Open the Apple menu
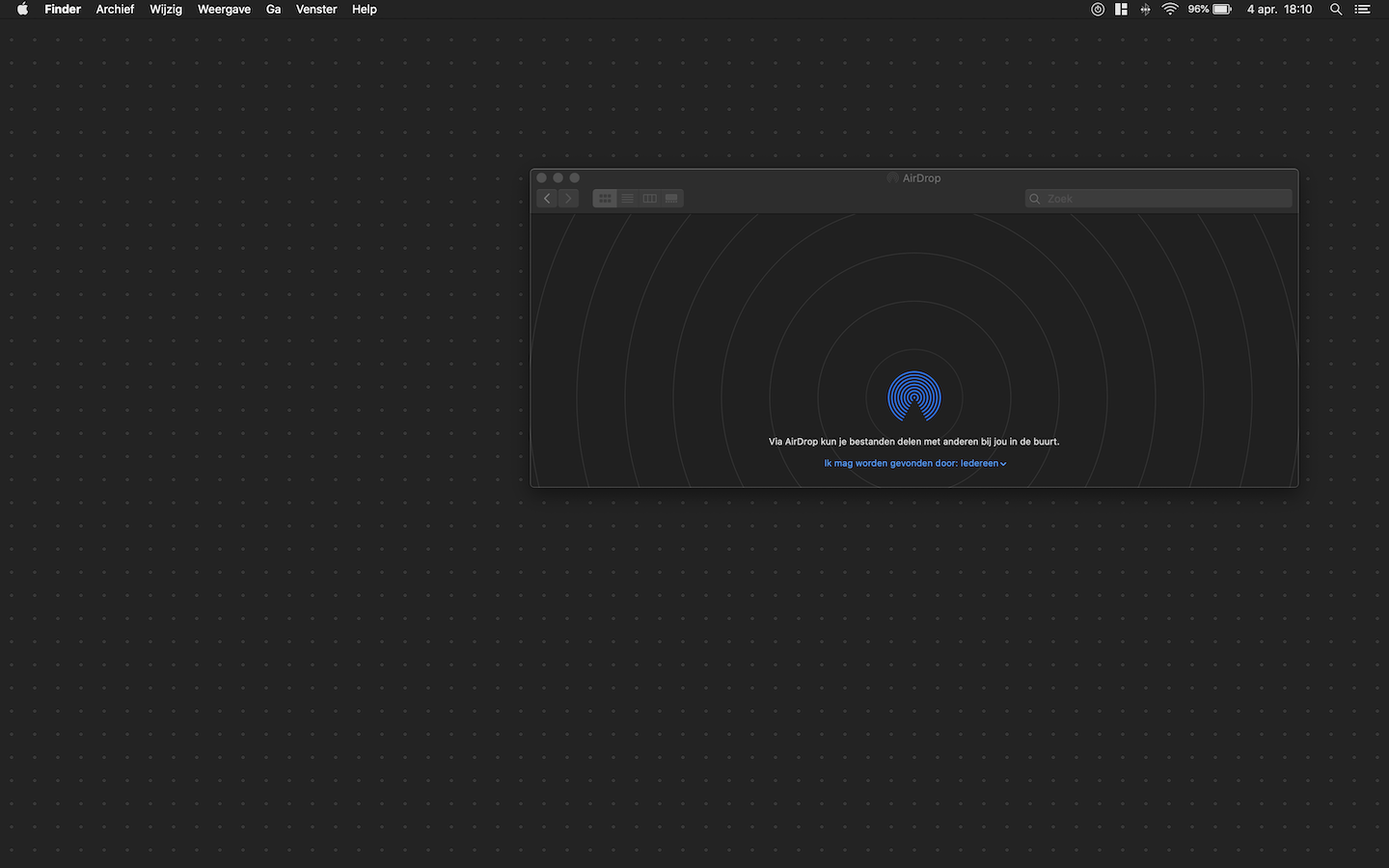 coord(22,9)
